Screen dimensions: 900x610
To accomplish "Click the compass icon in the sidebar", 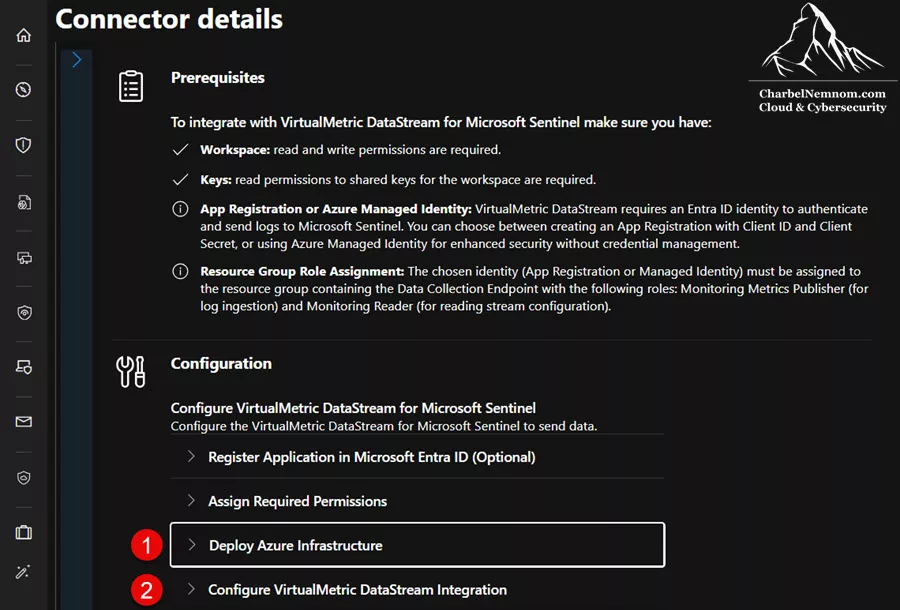I will (24, 90).
